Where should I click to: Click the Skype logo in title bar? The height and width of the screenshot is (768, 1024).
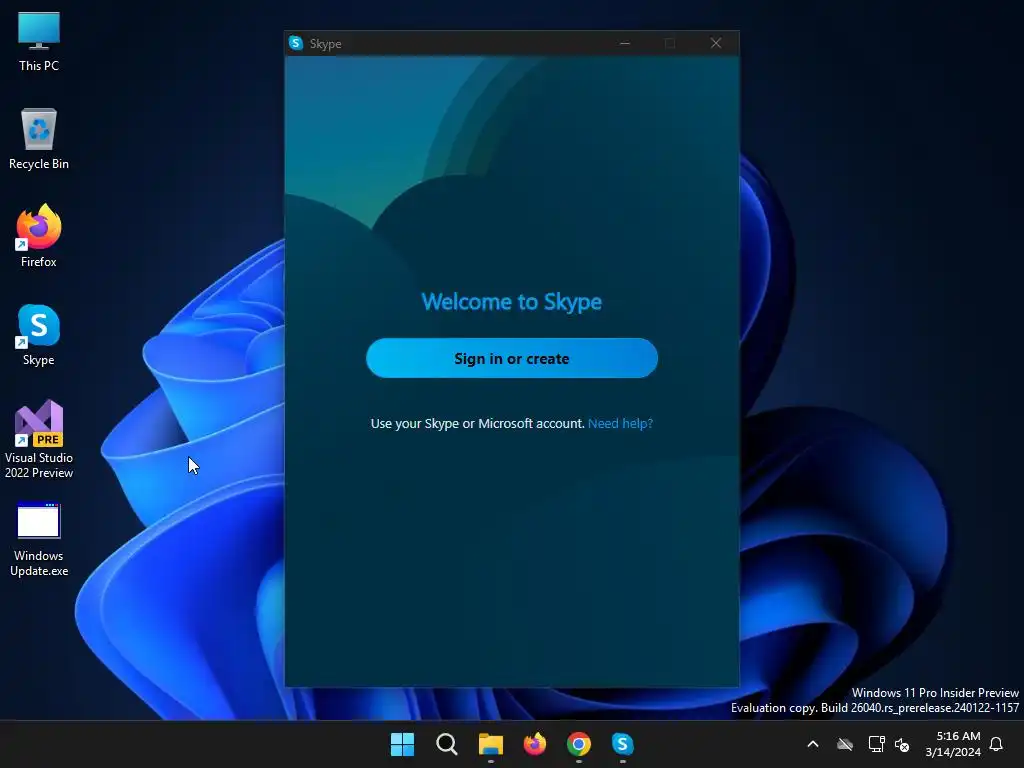point(296,43)
